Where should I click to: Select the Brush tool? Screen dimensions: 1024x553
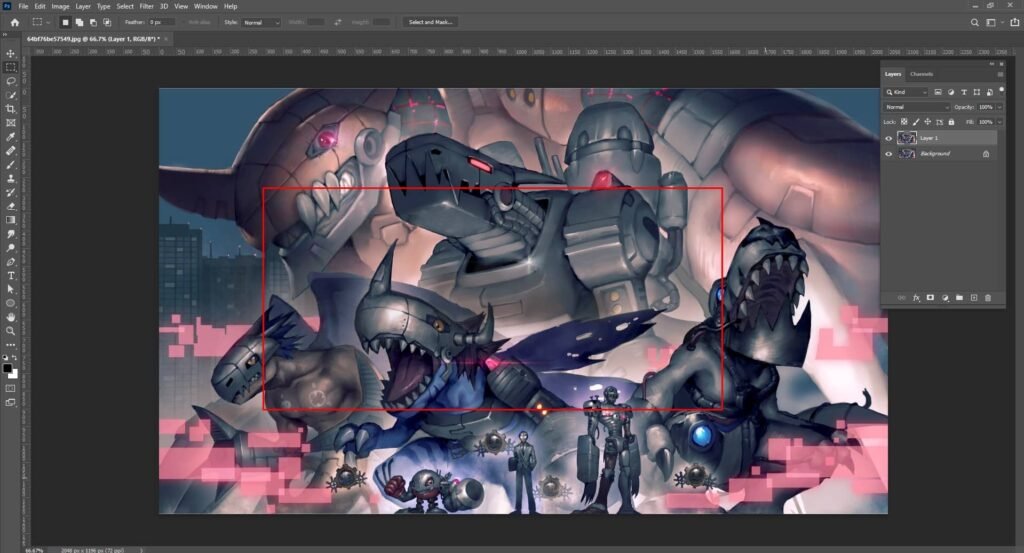(x=10, y=165)
